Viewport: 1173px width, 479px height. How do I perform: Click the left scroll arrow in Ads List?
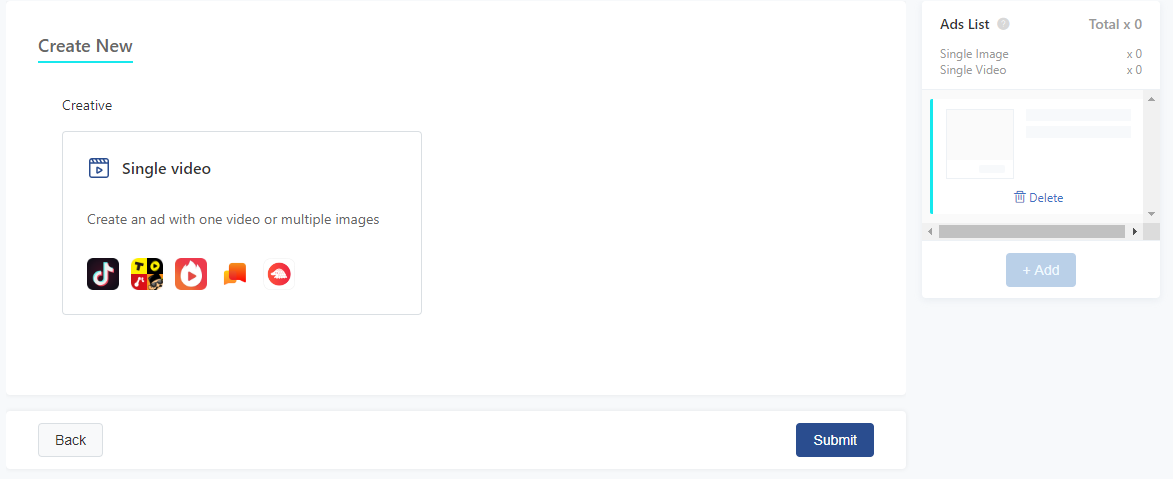coord(930,232)
